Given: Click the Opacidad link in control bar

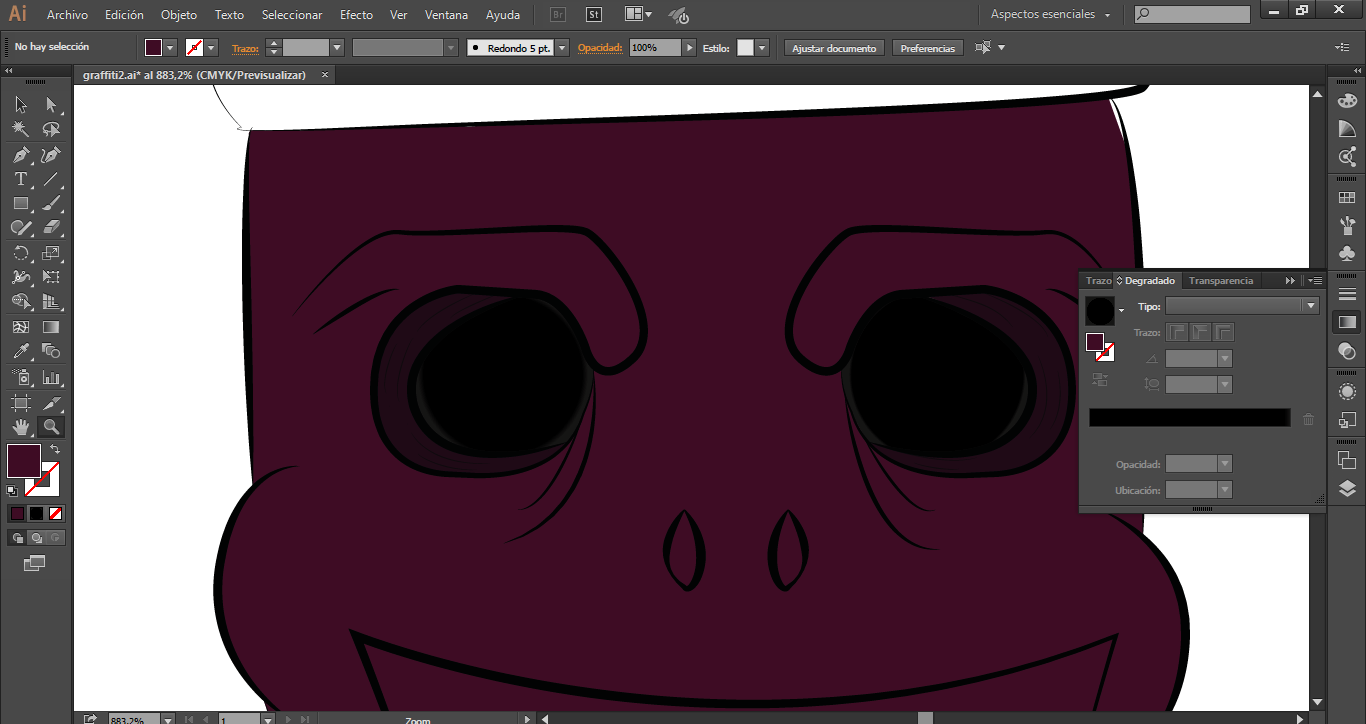Looking at the screenshot, I should (600, 48).
